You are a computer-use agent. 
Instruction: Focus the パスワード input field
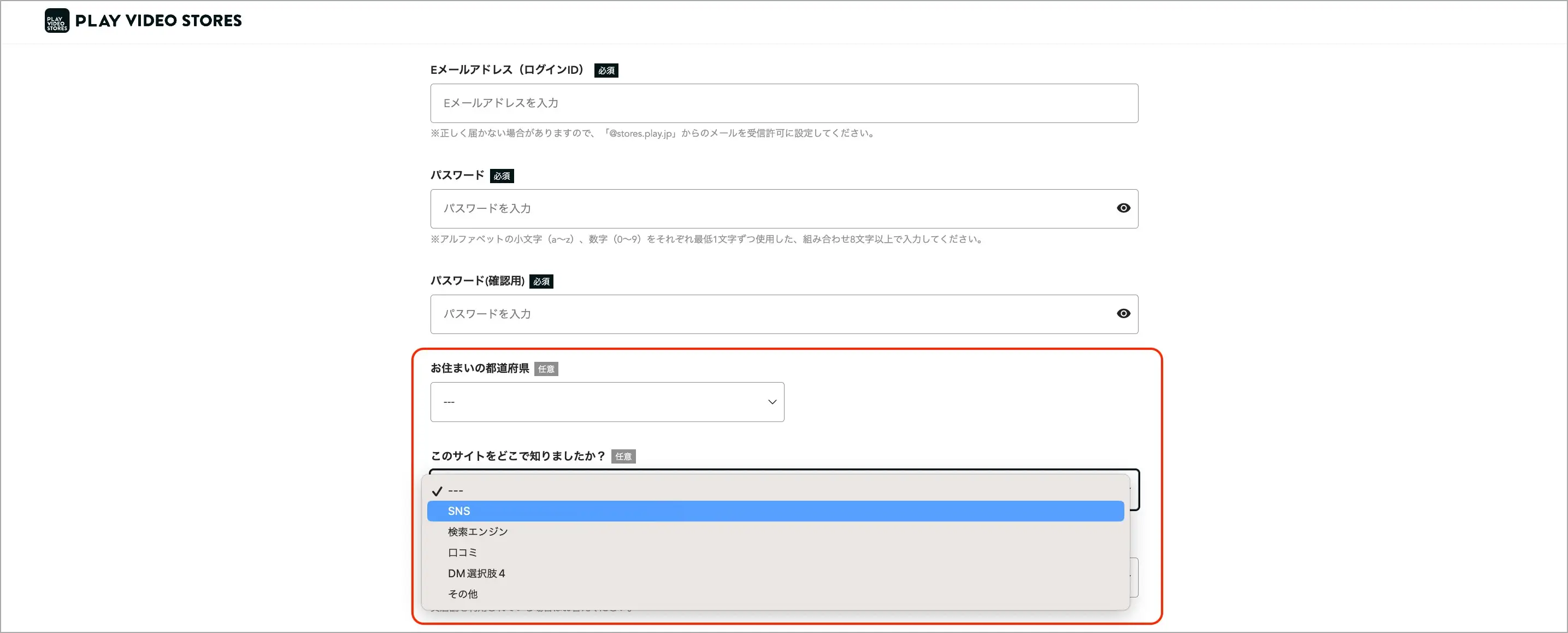pyautogui.click(x=767, y=209)
